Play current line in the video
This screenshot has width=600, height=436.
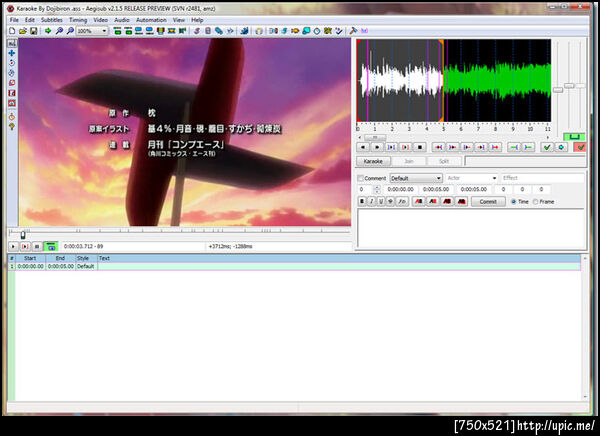pos(25,247)
